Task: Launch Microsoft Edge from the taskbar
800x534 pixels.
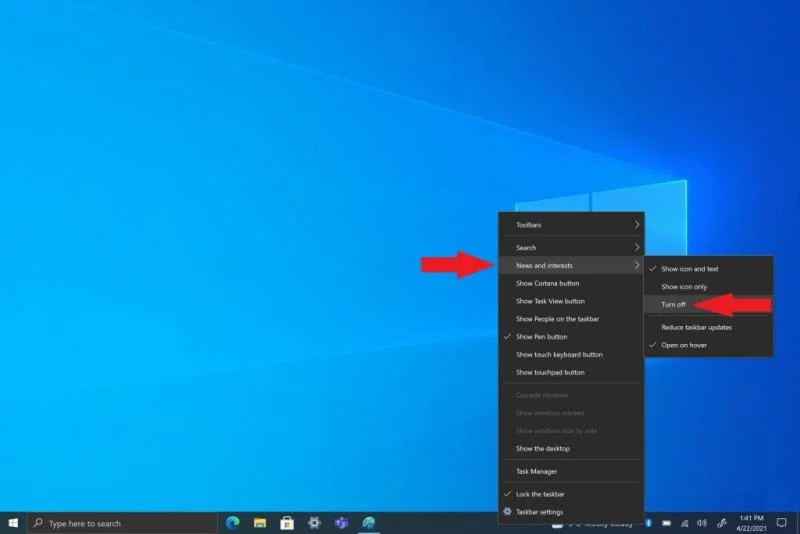Action: (233, 523)
